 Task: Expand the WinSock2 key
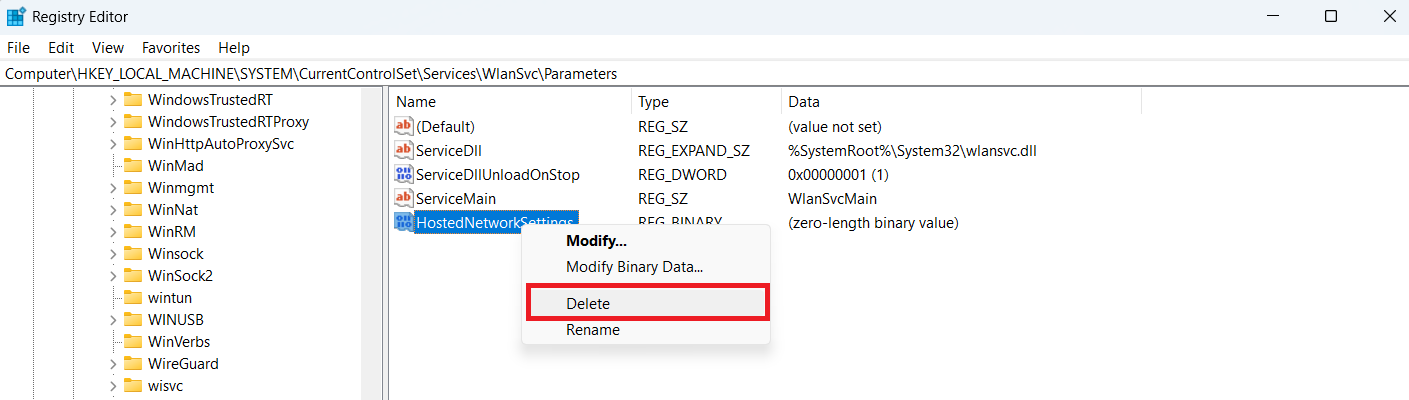click(x=112, y=276)
